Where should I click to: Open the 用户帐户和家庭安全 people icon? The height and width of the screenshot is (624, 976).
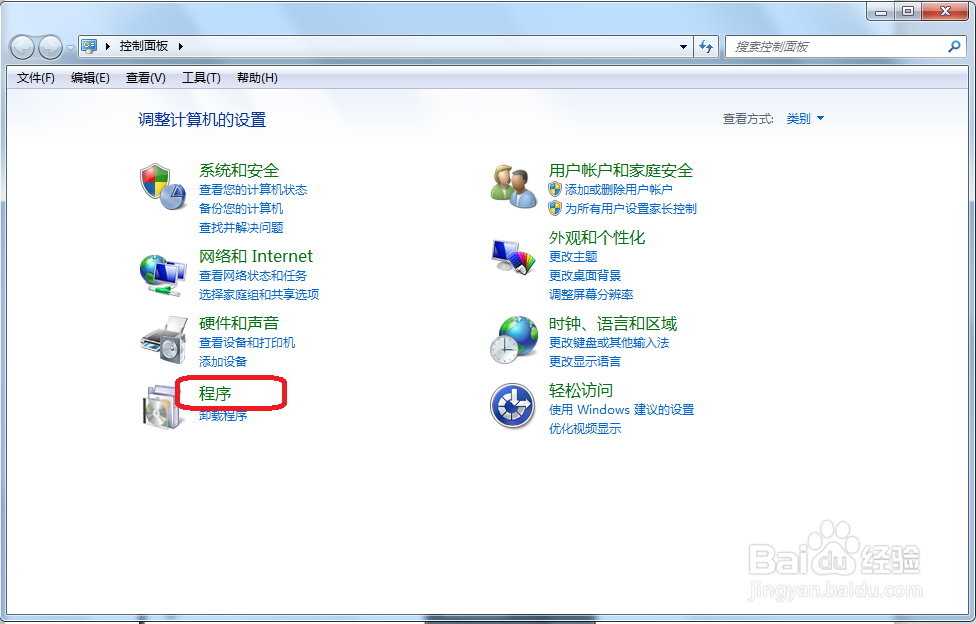coord(514,186)
